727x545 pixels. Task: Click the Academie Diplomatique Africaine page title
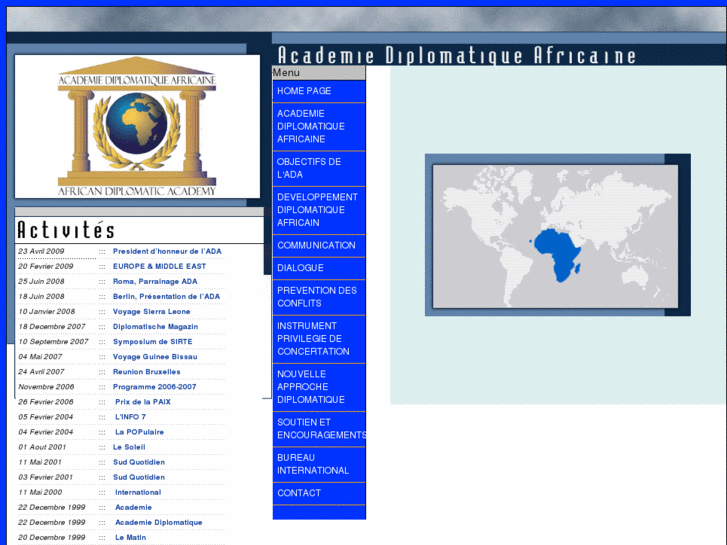coord(457,55)
